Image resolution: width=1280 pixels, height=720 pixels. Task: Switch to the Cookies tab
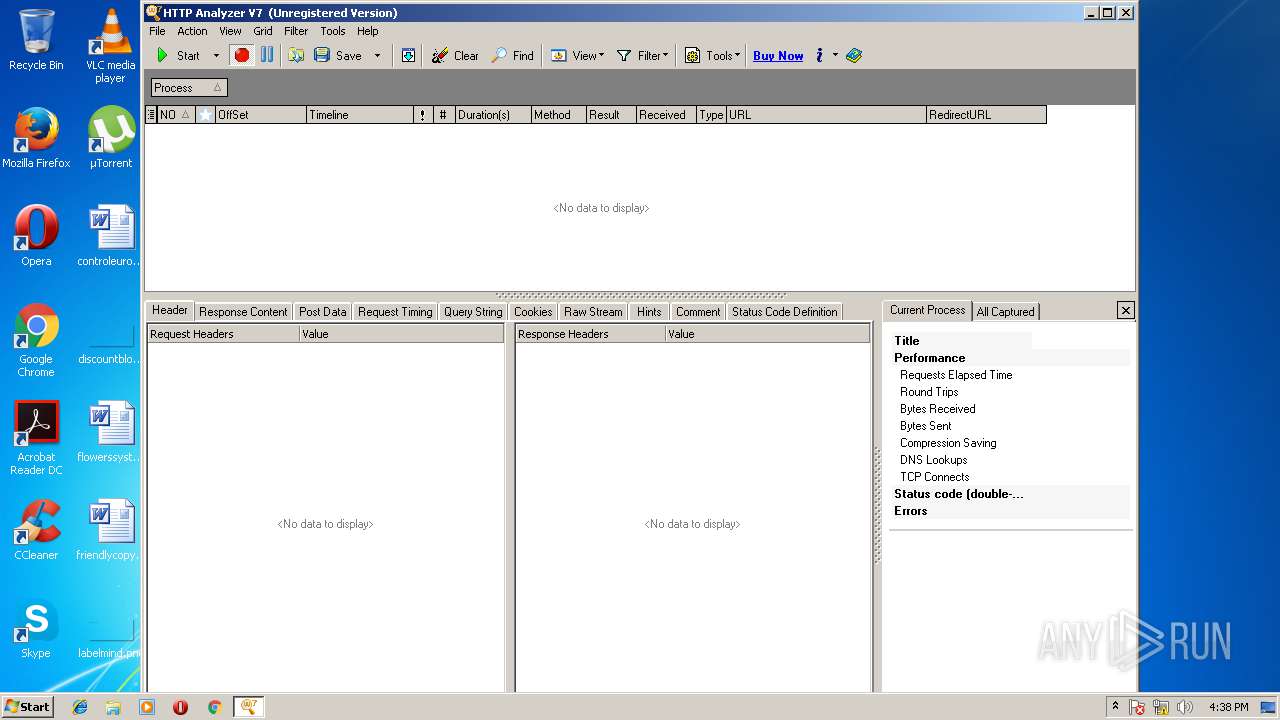[533, 312]
